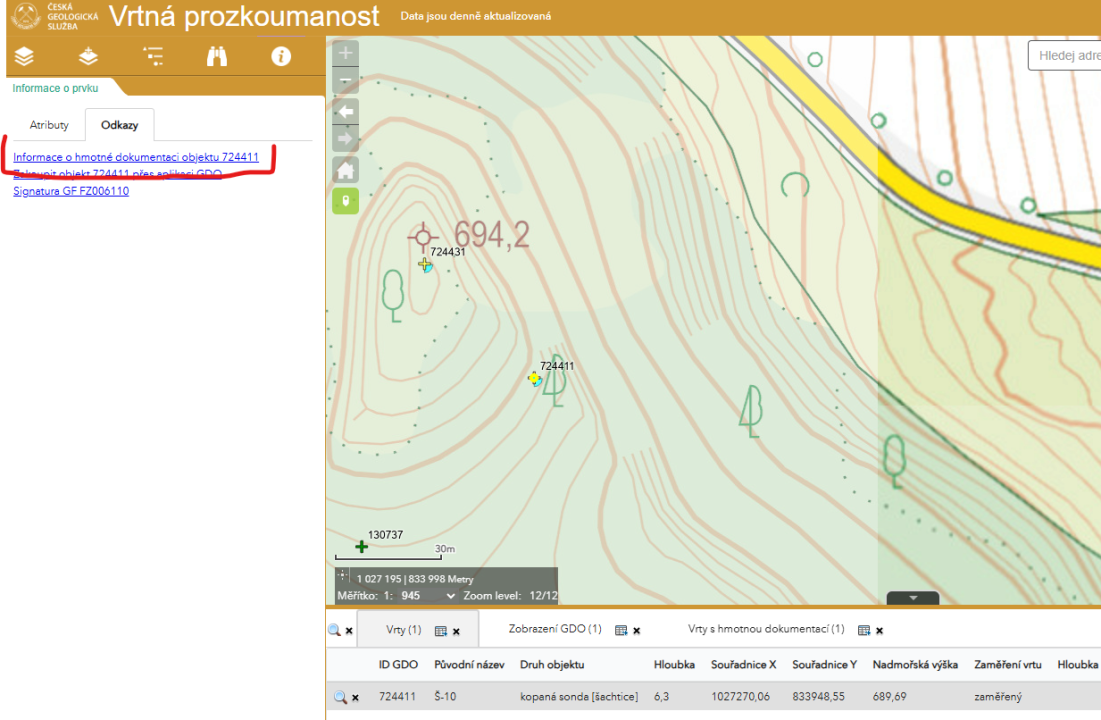Switch to the Atributy tab
1101x720 pixels.
tap(49, 125)
